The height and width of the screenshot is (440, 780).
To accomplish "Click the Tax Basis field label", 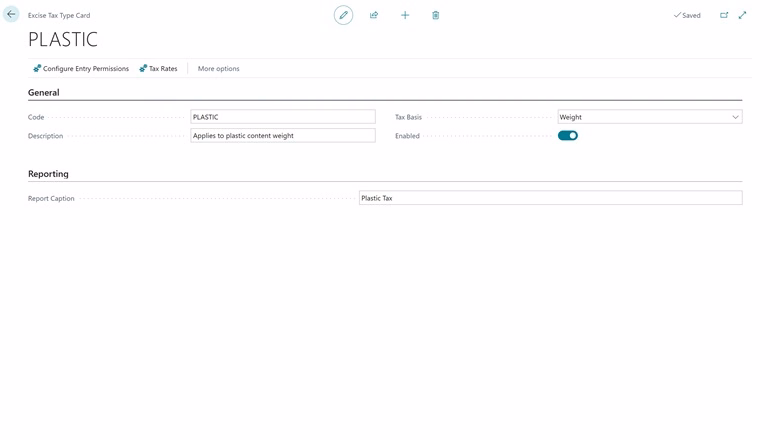I will pyautogui.click(x=408, y=117).
